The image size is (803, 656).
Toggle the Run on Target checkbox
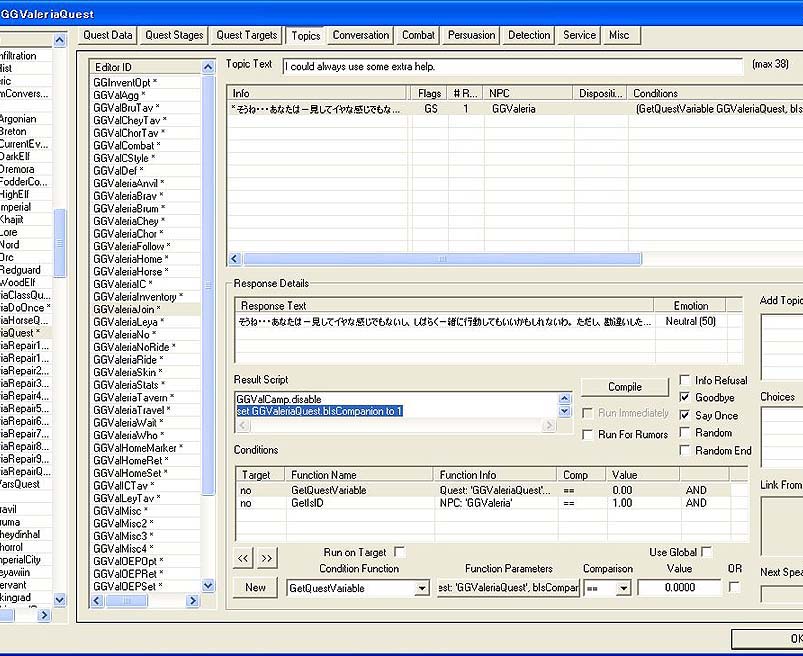(399, 552)
